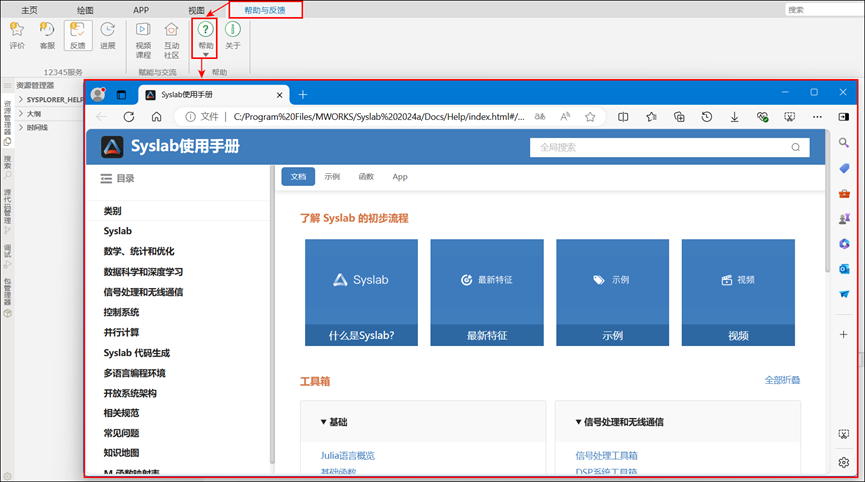Open the 什么是Syslab? tile
The height and width of the screenshot is (482, 865).
pos(361,292)
